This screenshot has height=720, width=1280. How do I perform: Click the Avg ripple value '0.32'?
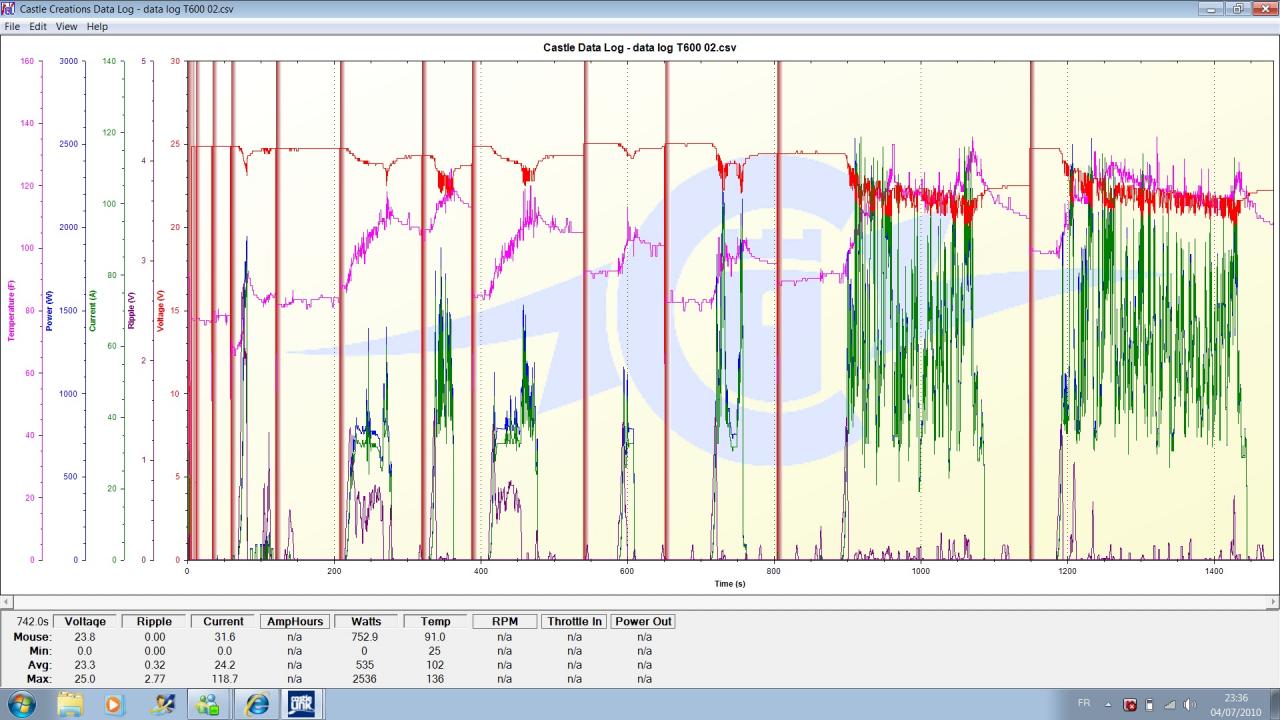click(154, 664)
